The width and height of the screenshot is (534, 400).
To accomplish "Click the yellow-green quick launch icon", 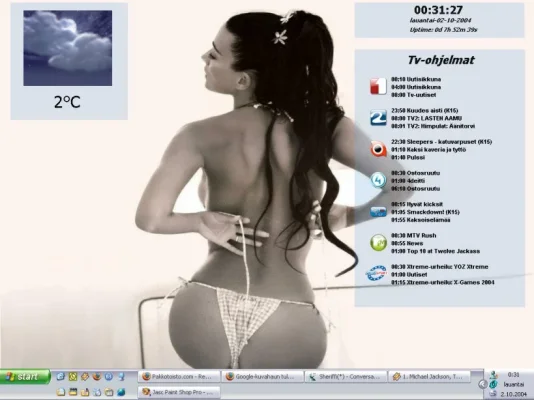I will pos(73,377).
